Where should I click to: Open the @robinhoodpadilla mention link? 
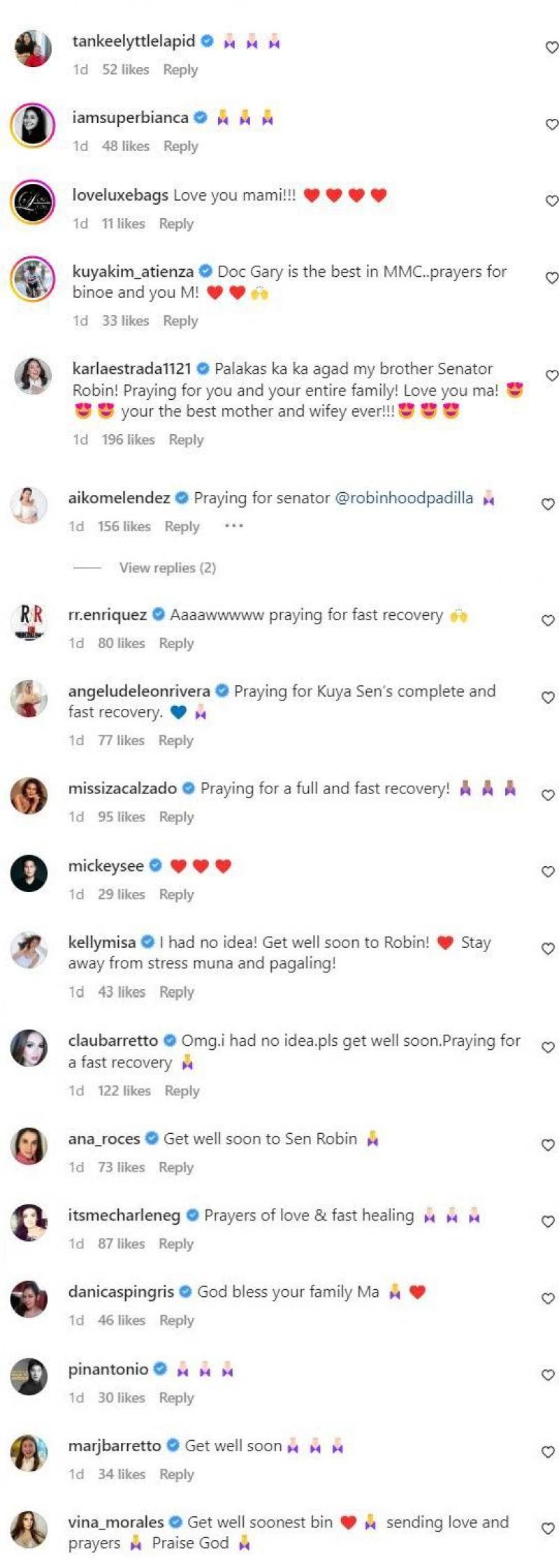pos(408,498)
